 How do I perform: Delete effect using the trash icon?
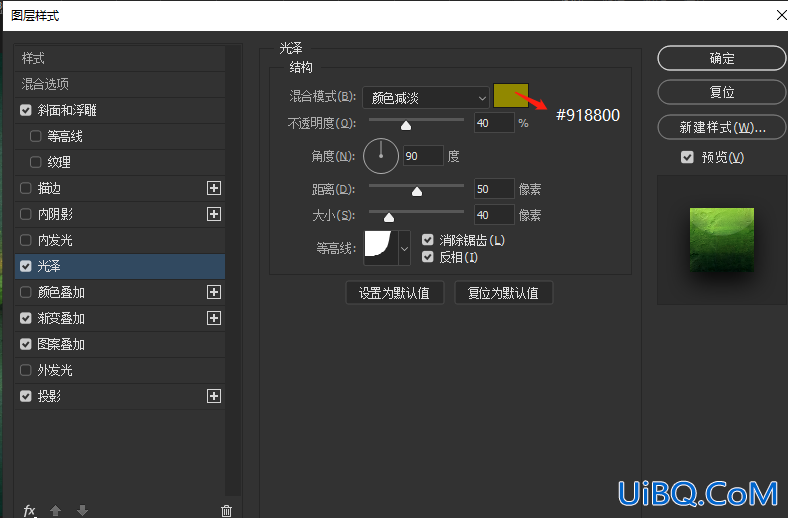(x=226, y=511)
